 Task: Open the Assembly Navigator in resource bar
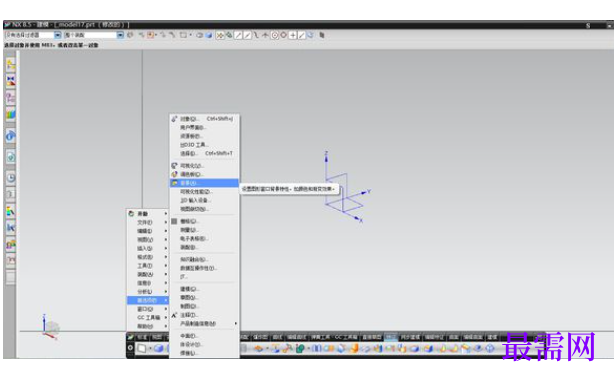tap(10, 65)
